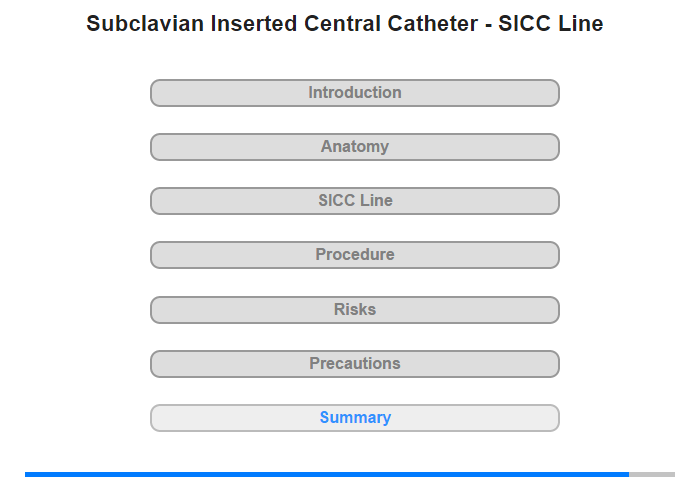Open the Procedure section
Screen dimensions: 700x480
(x=354, y=255)
